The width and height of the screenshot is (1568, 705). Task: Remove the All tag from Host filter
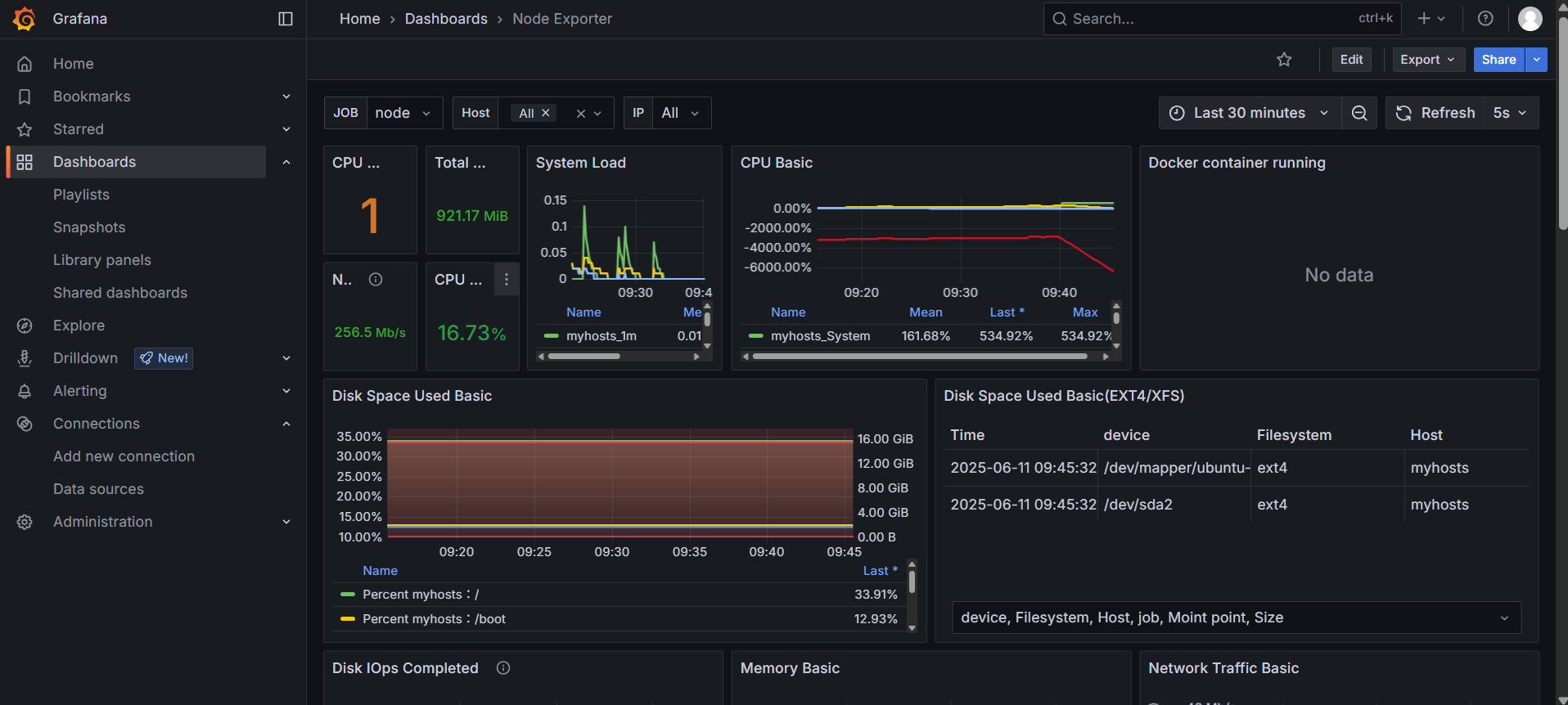(546, 113)
